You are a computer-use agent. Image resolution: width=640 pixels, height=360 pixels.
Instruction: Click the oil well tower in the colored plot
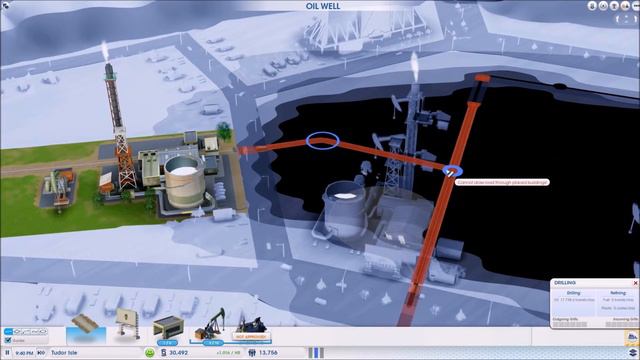pyautogui.click(x=120, y=127)
